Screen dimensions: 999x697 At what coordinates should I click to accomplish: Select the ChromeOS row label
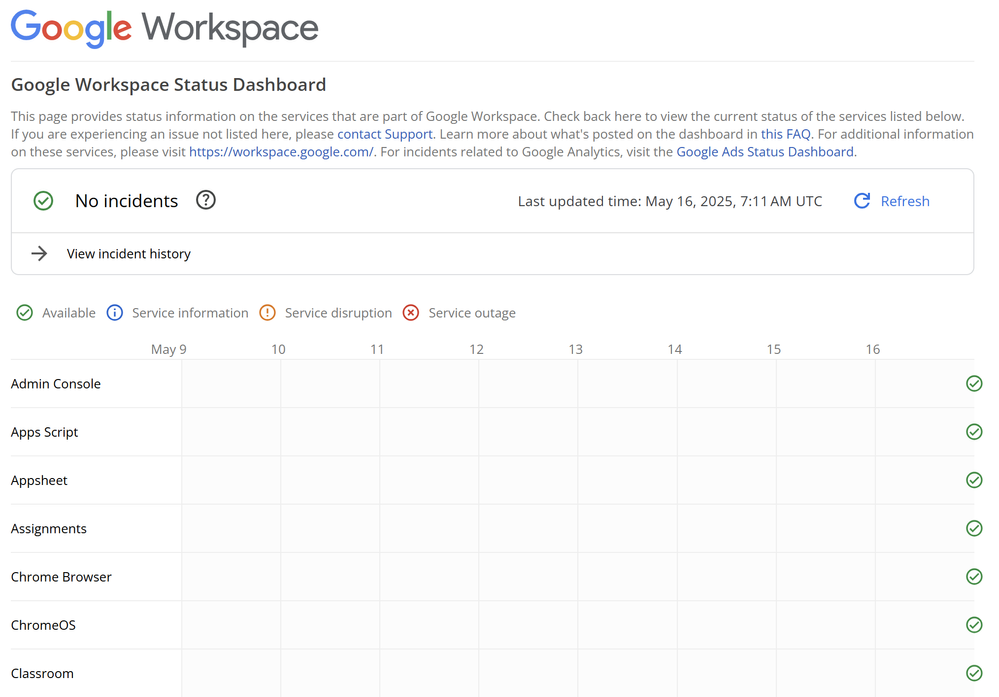click(x=43, y=626)
